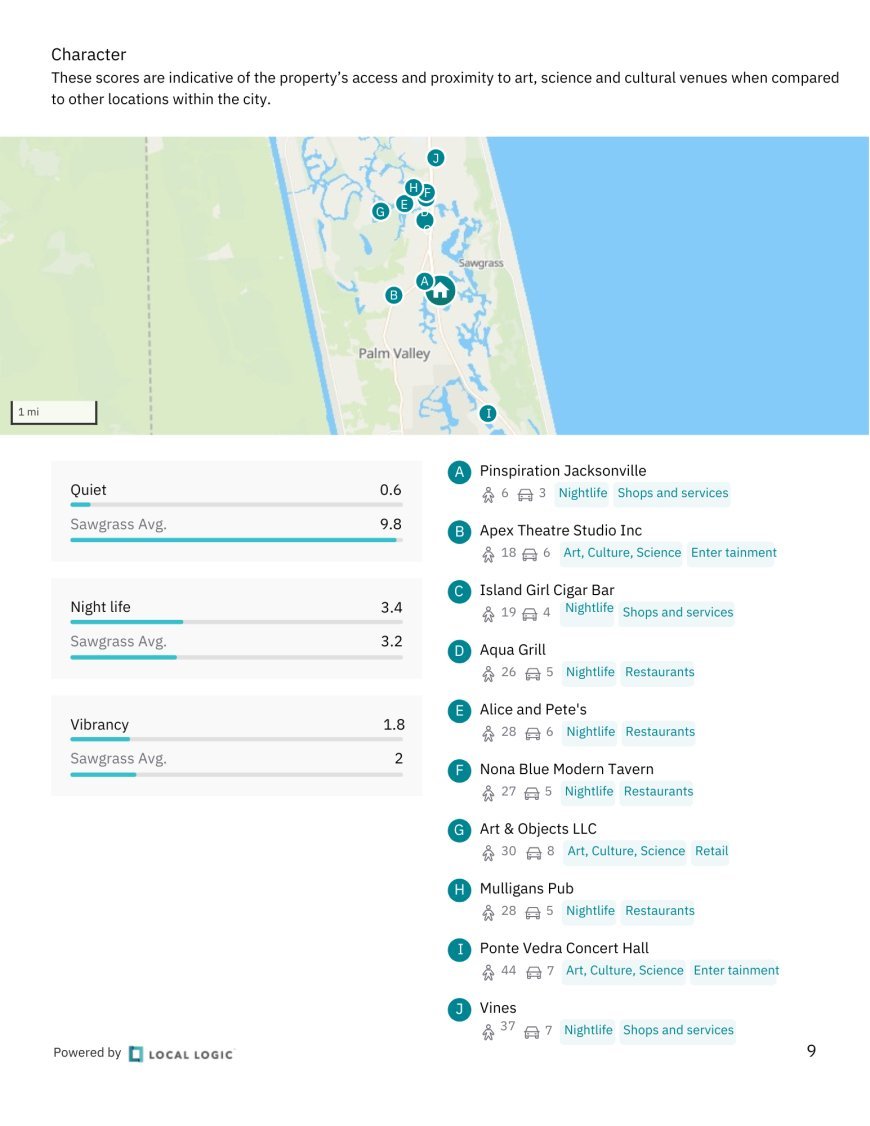Image resolution: width=870 pixels, height=1126 pixels.
Task: Click Entertainment tag for Apex Theatre Studio
Action: (733, 553)
